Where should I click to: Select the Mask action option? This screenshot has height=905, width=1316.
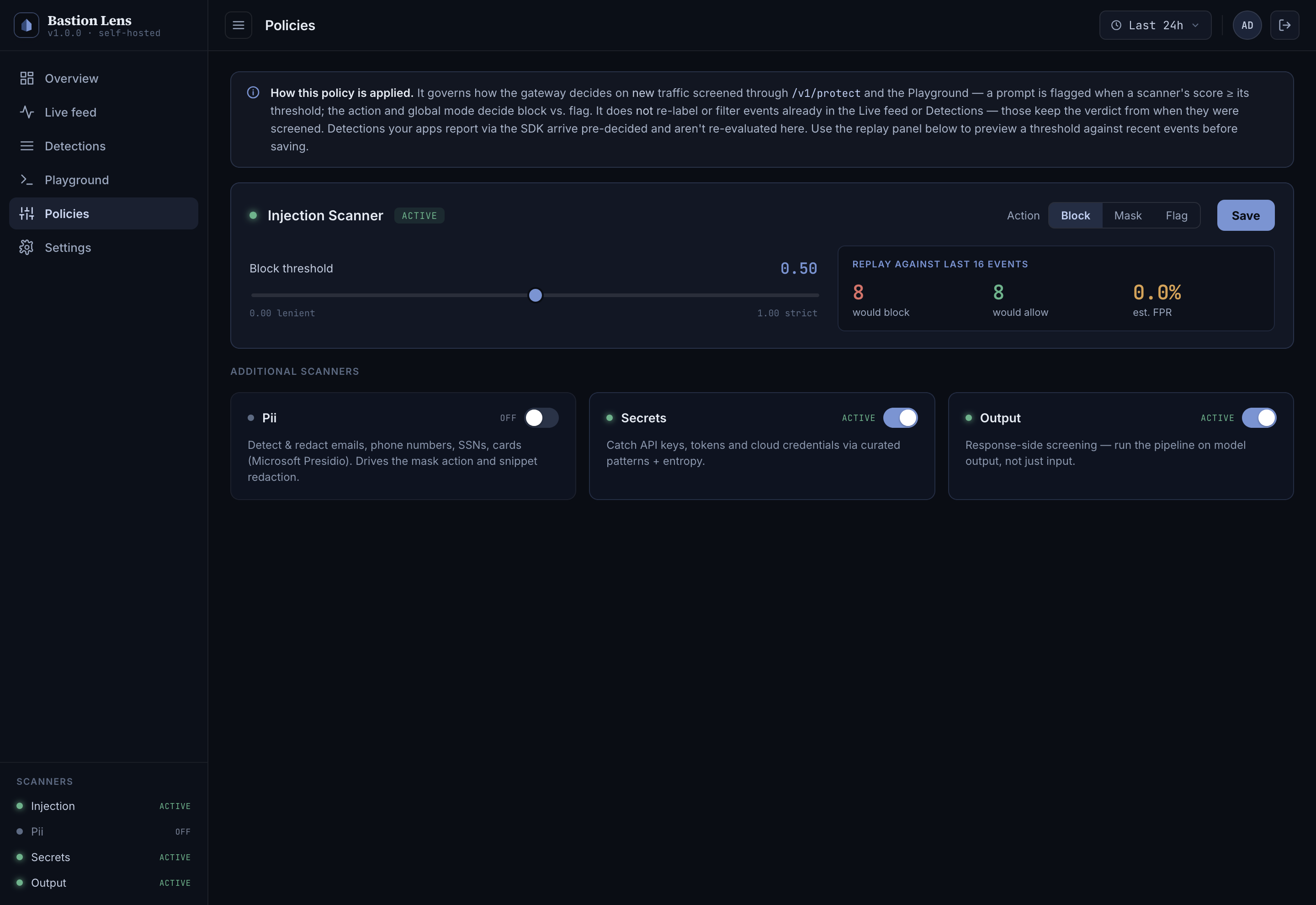[x=1127, y=215]
